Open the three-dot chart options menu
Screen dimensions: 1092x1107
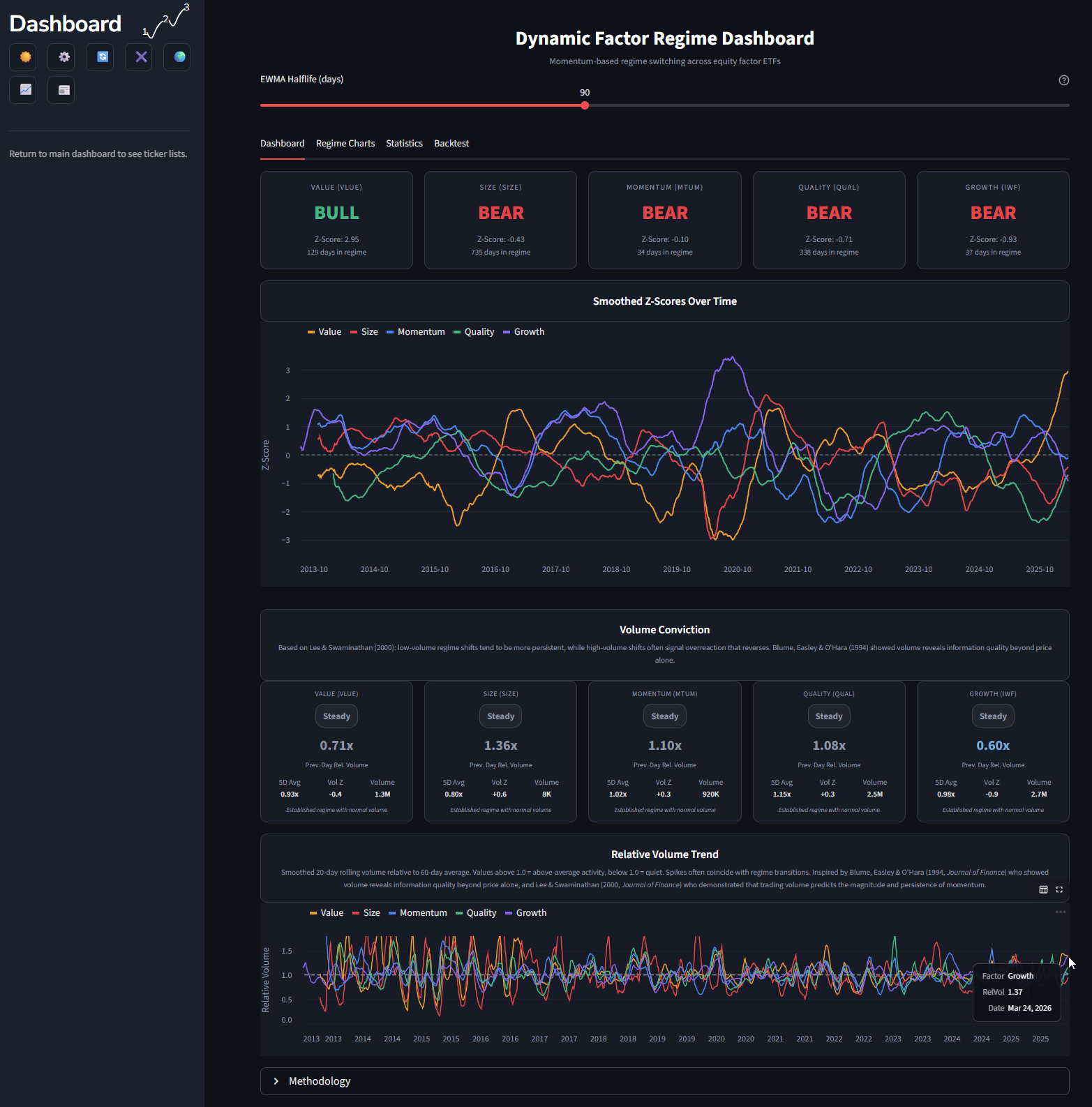point(1060,912)
